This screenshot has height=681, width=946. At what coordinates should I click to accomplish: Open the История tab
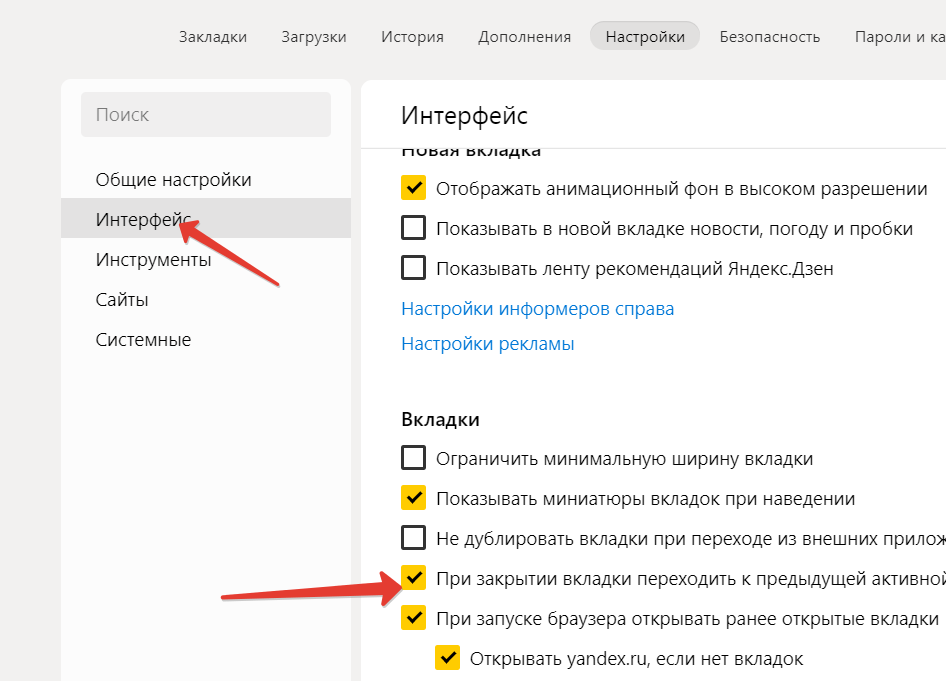coord(412,37)
